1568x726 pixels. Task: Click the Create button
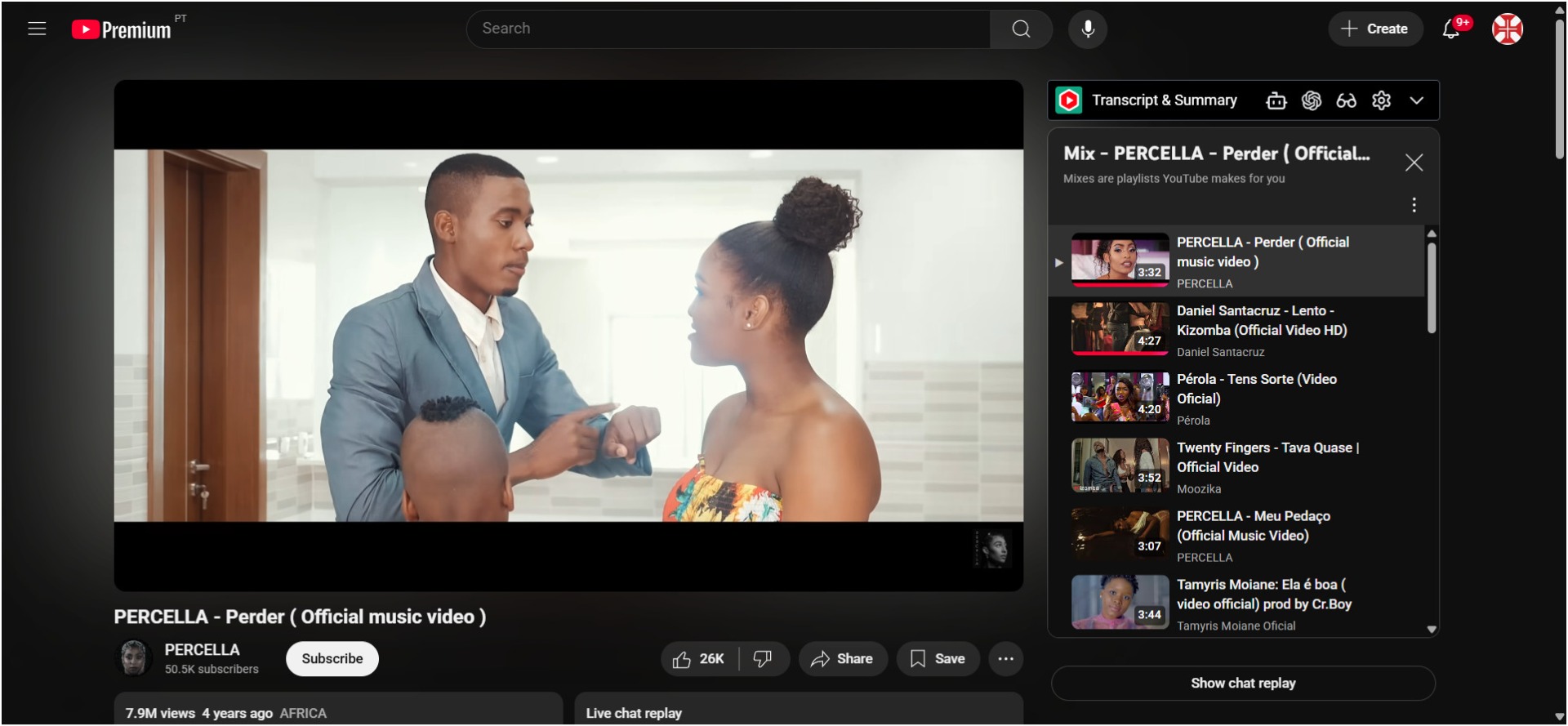coord(1375,29)
